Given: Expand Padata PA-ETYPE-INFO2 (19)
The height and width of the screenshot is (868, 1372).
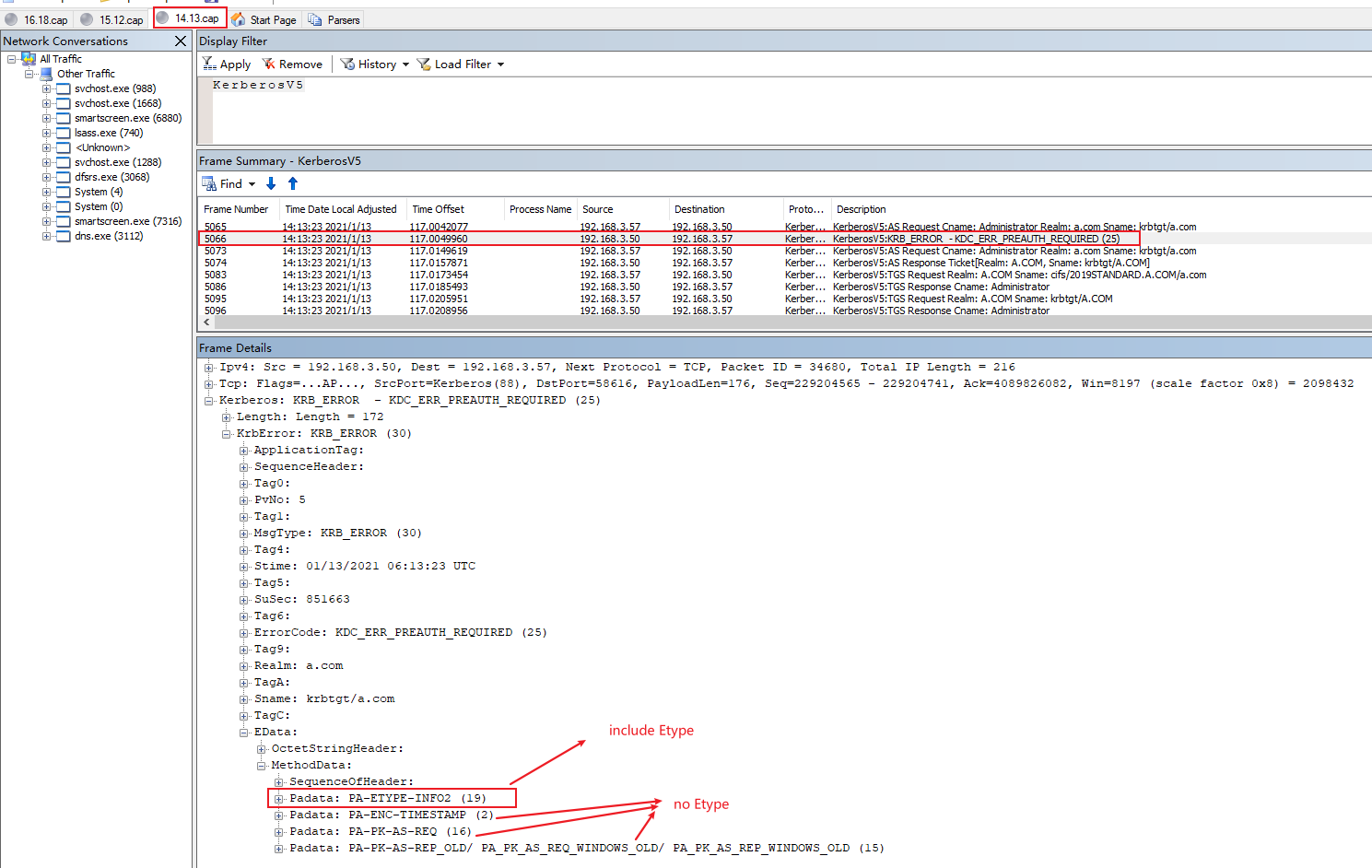Looking at the screenshot, I should tap(279, 798).
